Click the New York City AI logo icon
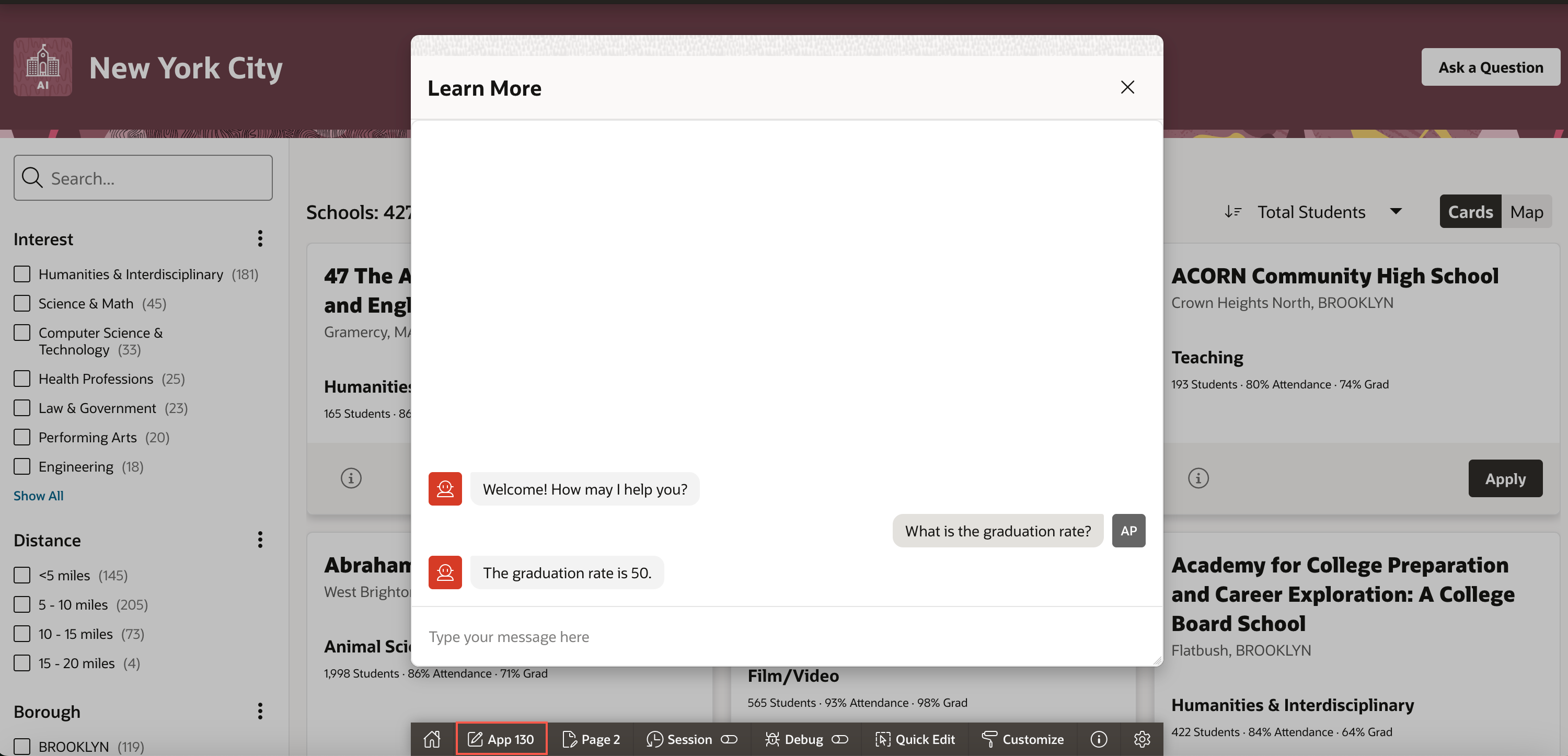Image resolution: width=1568 pixels, height=756 pixels. pyautogui.click(x=43, y=67)
